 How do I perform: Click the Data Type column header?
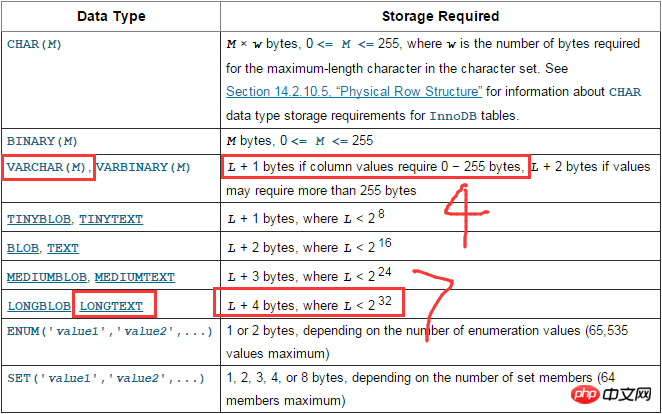(110, 17)
